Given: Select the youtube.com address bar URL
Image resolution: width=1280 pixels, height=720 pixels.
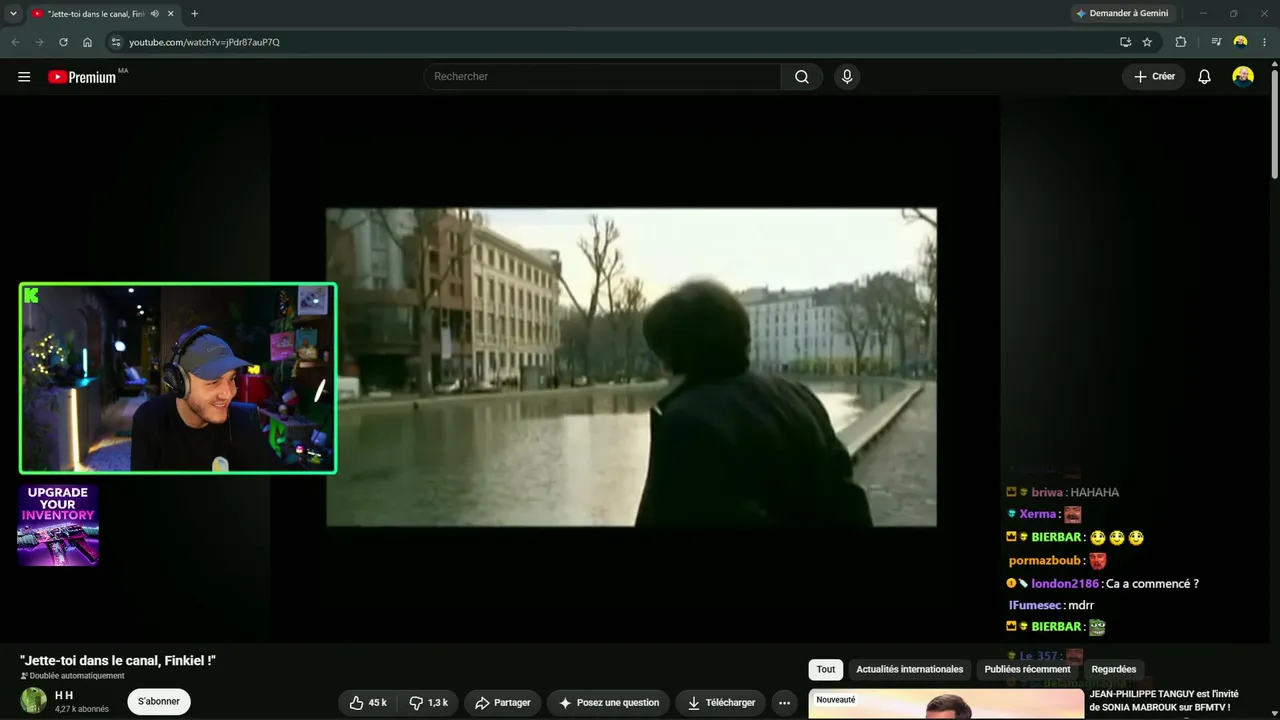Looking at the screenshot, I should coord(204,42).
